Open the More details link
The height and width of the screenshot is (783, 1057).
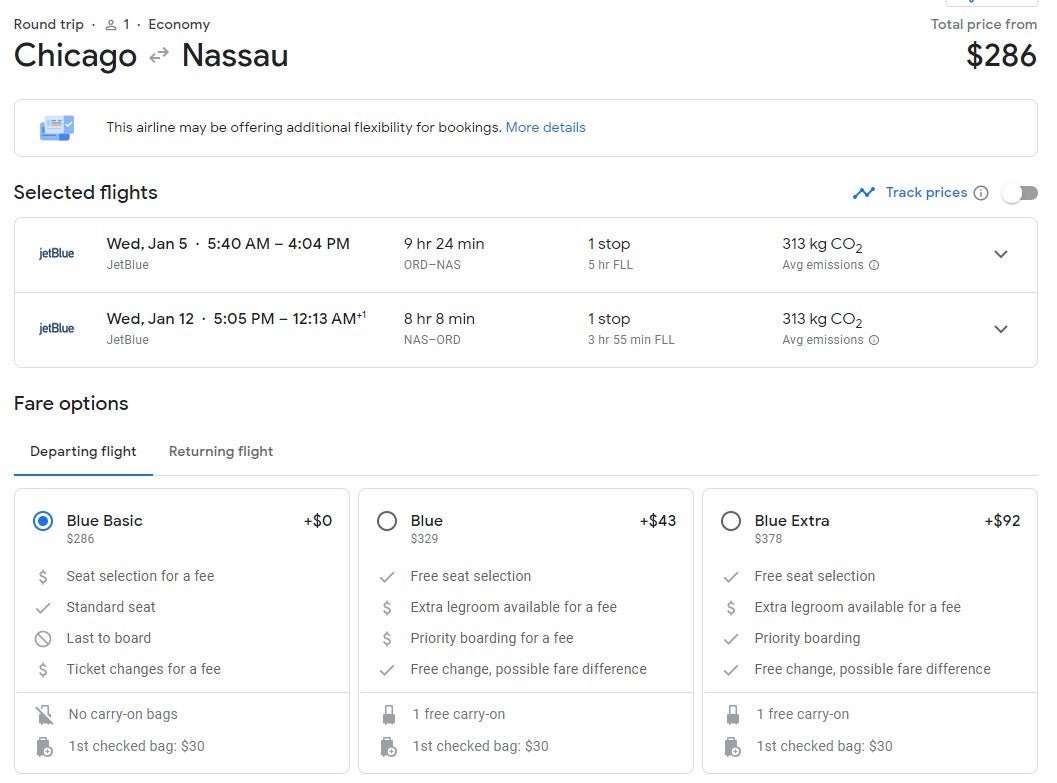coord(545,128)
